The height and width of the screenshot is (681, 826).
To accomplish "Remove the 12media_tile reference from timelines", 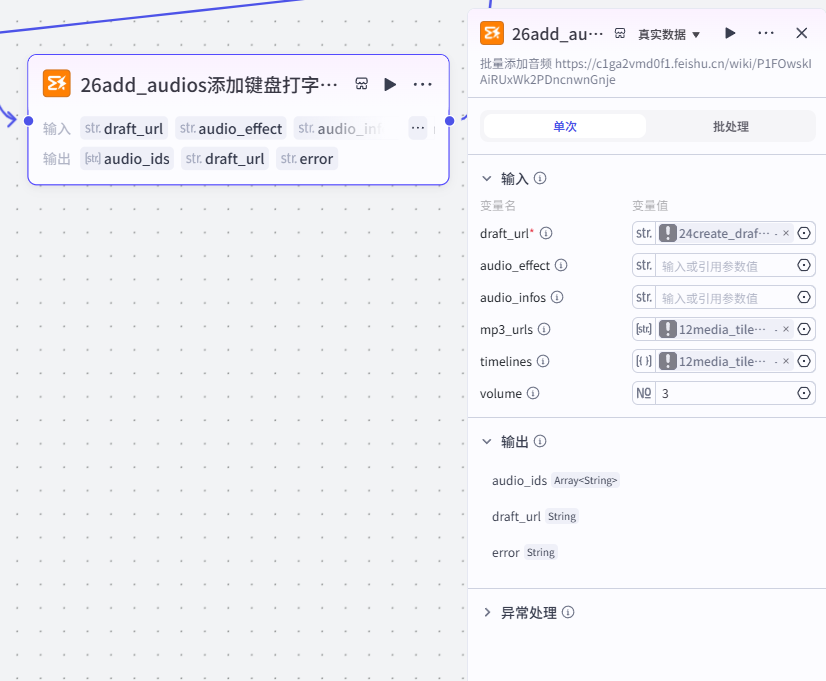I will pos(786,361).
